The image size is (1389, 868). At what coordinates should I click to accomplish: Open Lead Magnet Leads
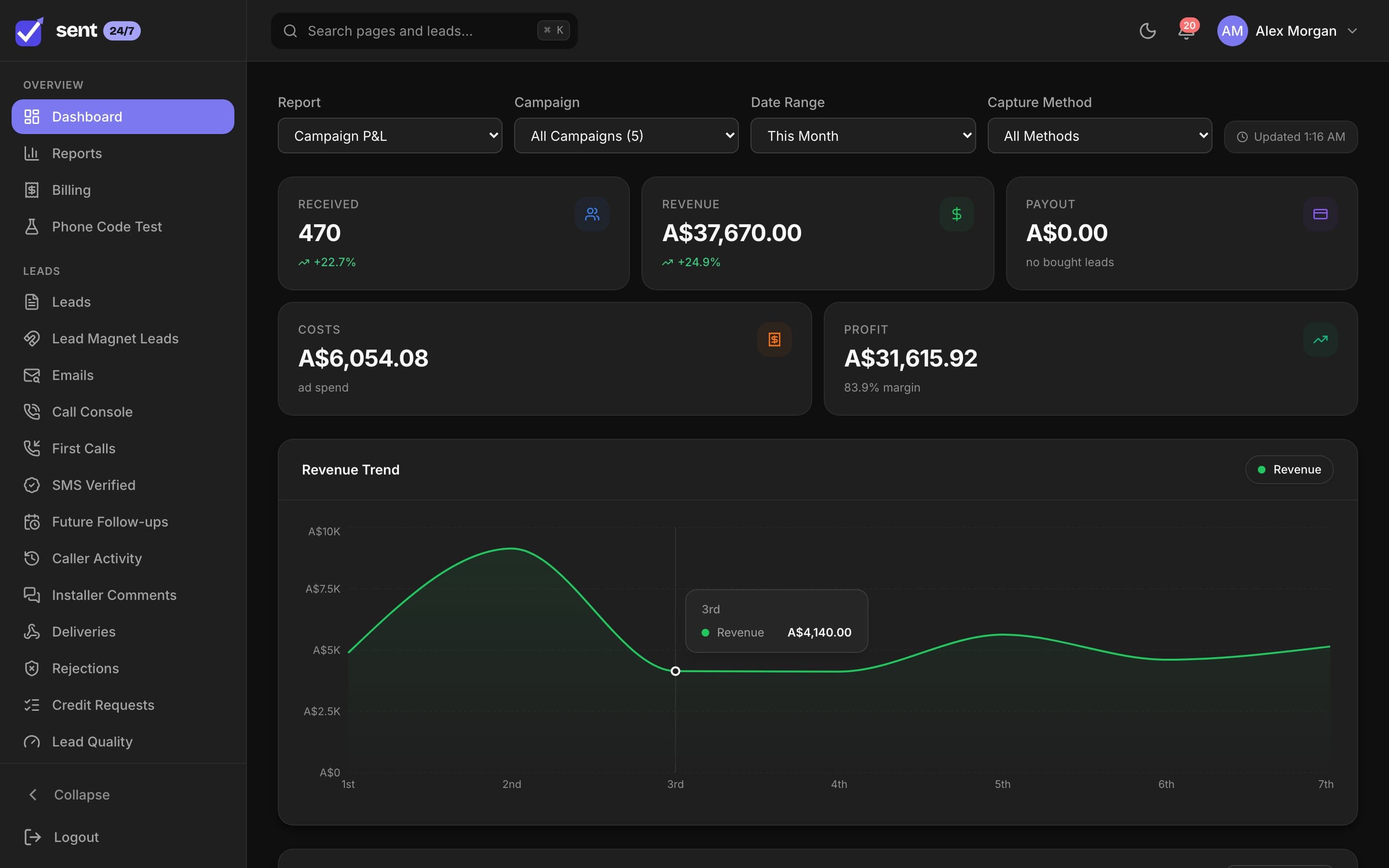coord(123,339)
